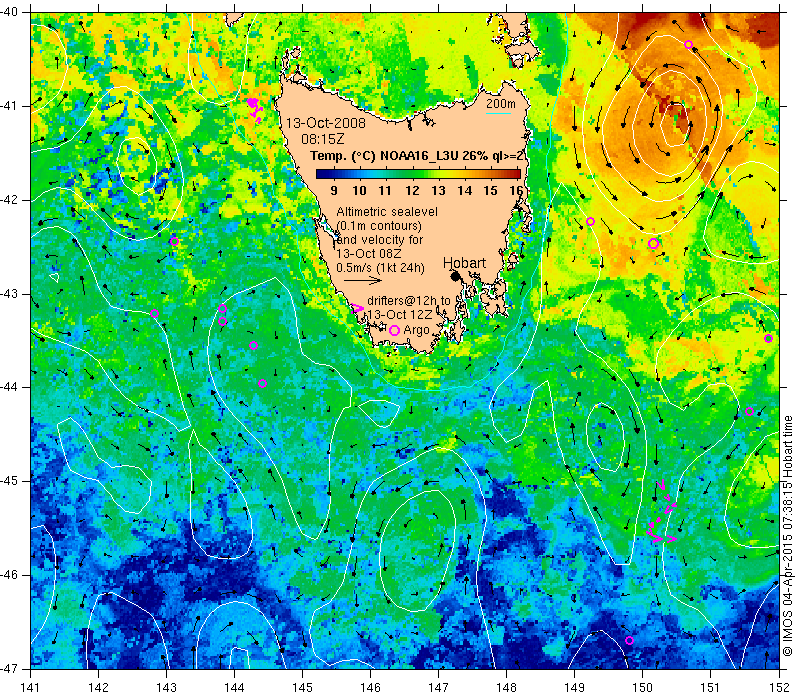Click the '13-Oct 08Z' caption line
This screenshot has height=700, width=800.
click(369, 254)
